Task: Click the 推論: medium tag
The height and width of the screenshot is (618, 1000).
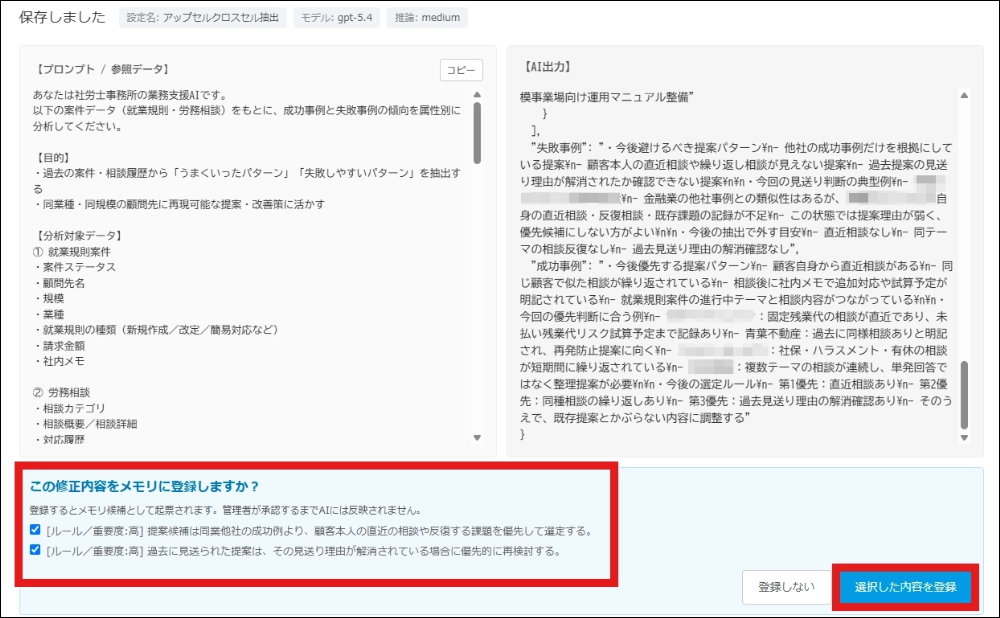Action: point(427,18)
